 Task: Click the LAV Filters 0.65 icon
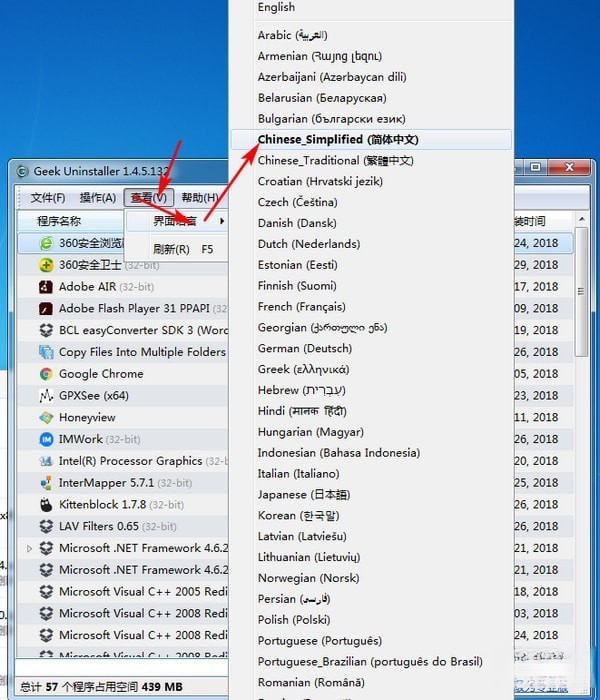click(46, 526)
